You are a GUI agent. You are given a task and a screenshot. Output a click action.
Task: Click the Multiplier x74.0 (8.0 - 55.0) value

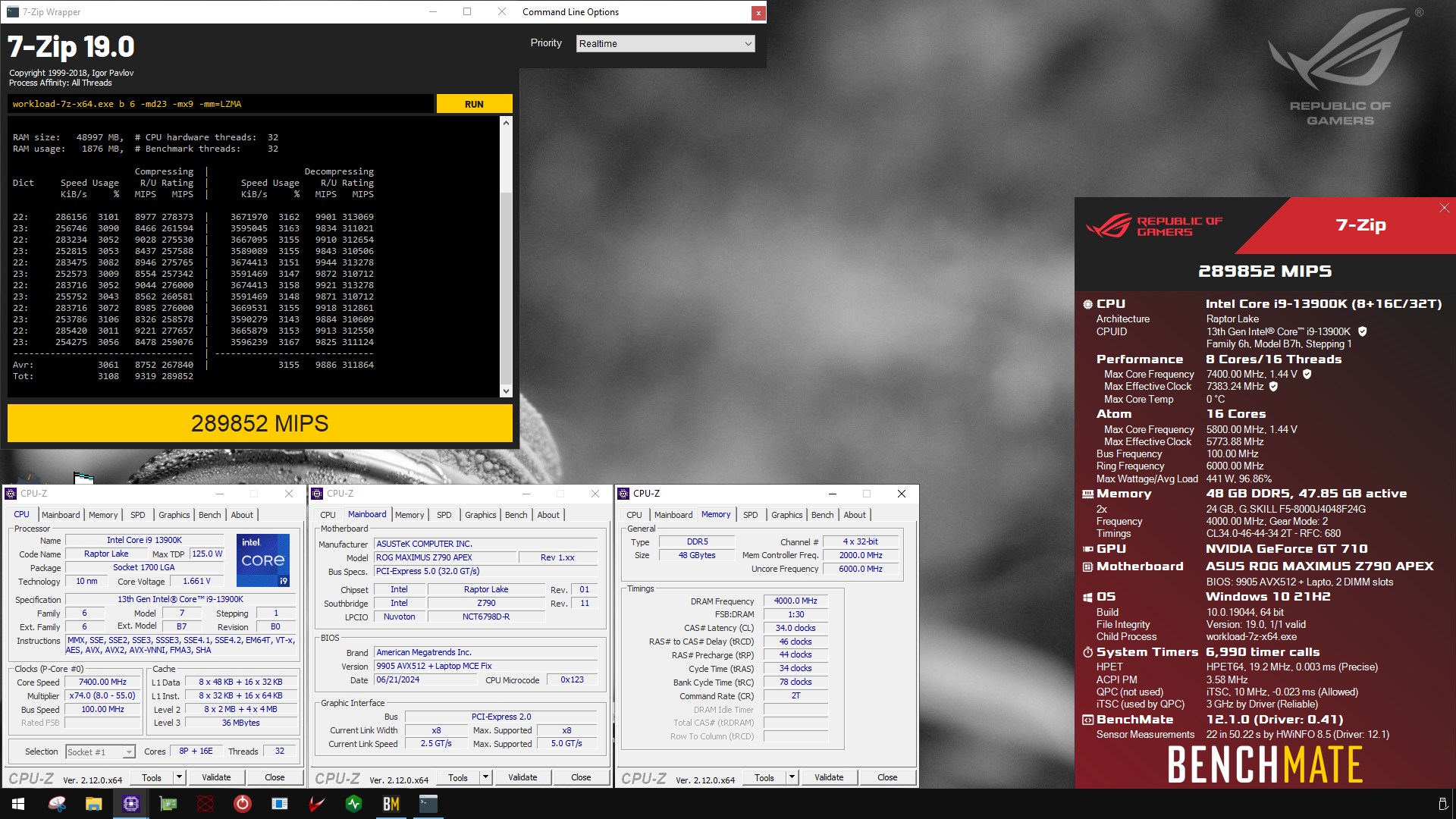pos(102,696)
